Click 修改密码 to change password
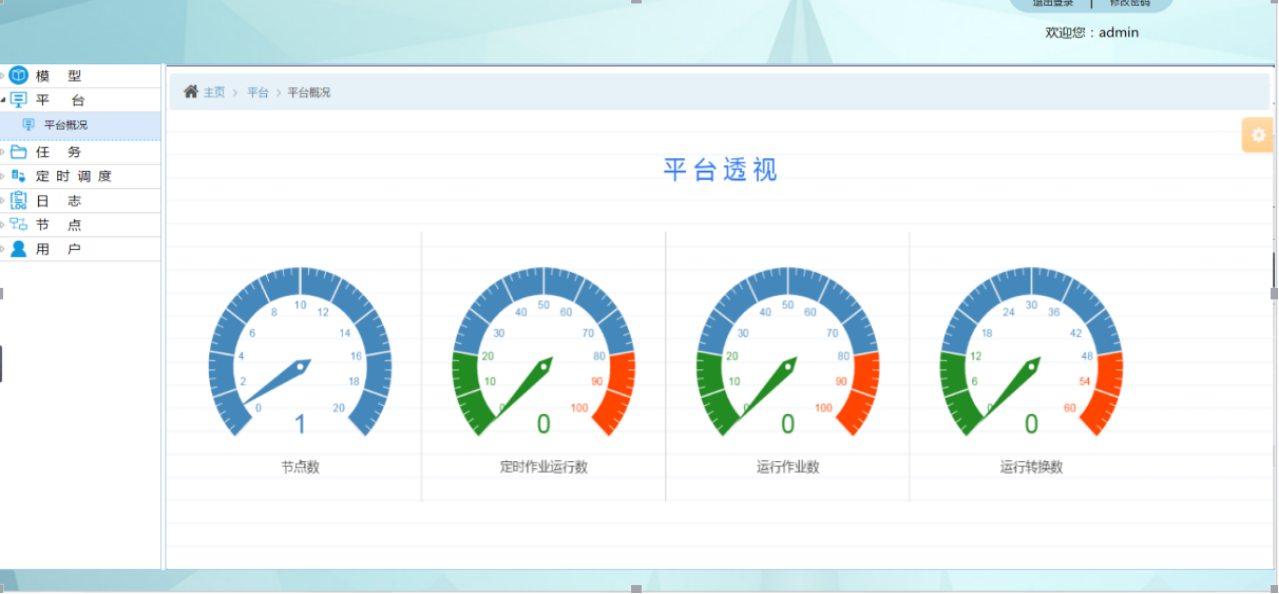Viewport: 1279px width, 594px height. (x=1130, y=3)
